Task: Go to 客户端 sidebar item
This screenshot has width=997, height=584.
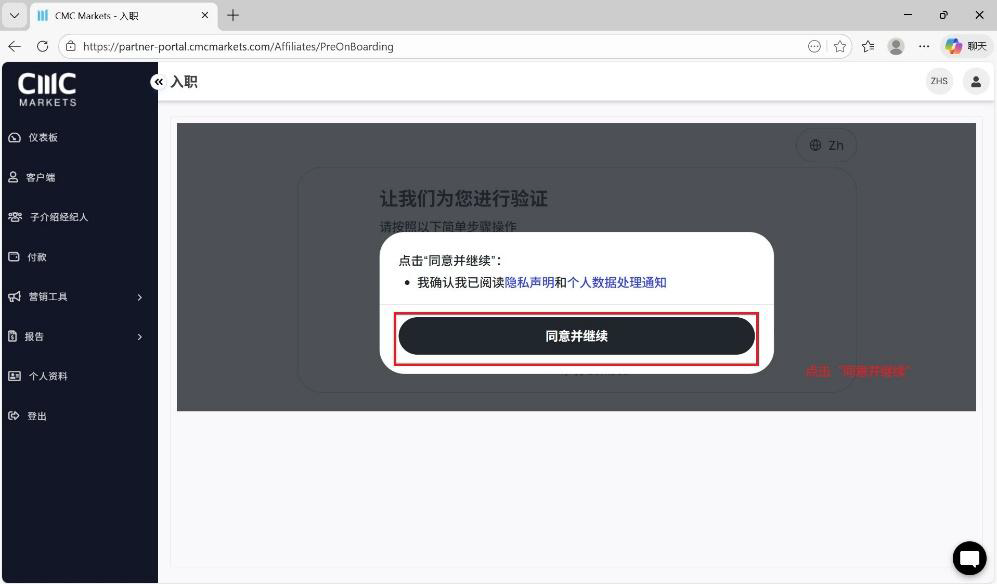Action: point(40,178)
